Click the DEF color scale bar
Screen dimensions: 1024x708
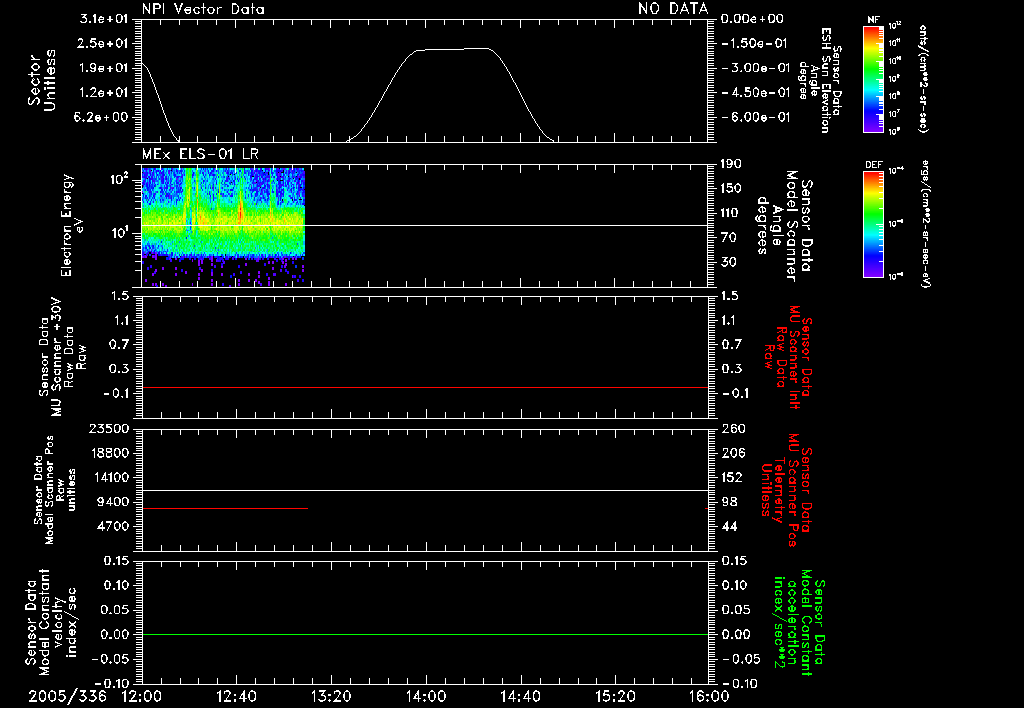click(x=873, y=224)
